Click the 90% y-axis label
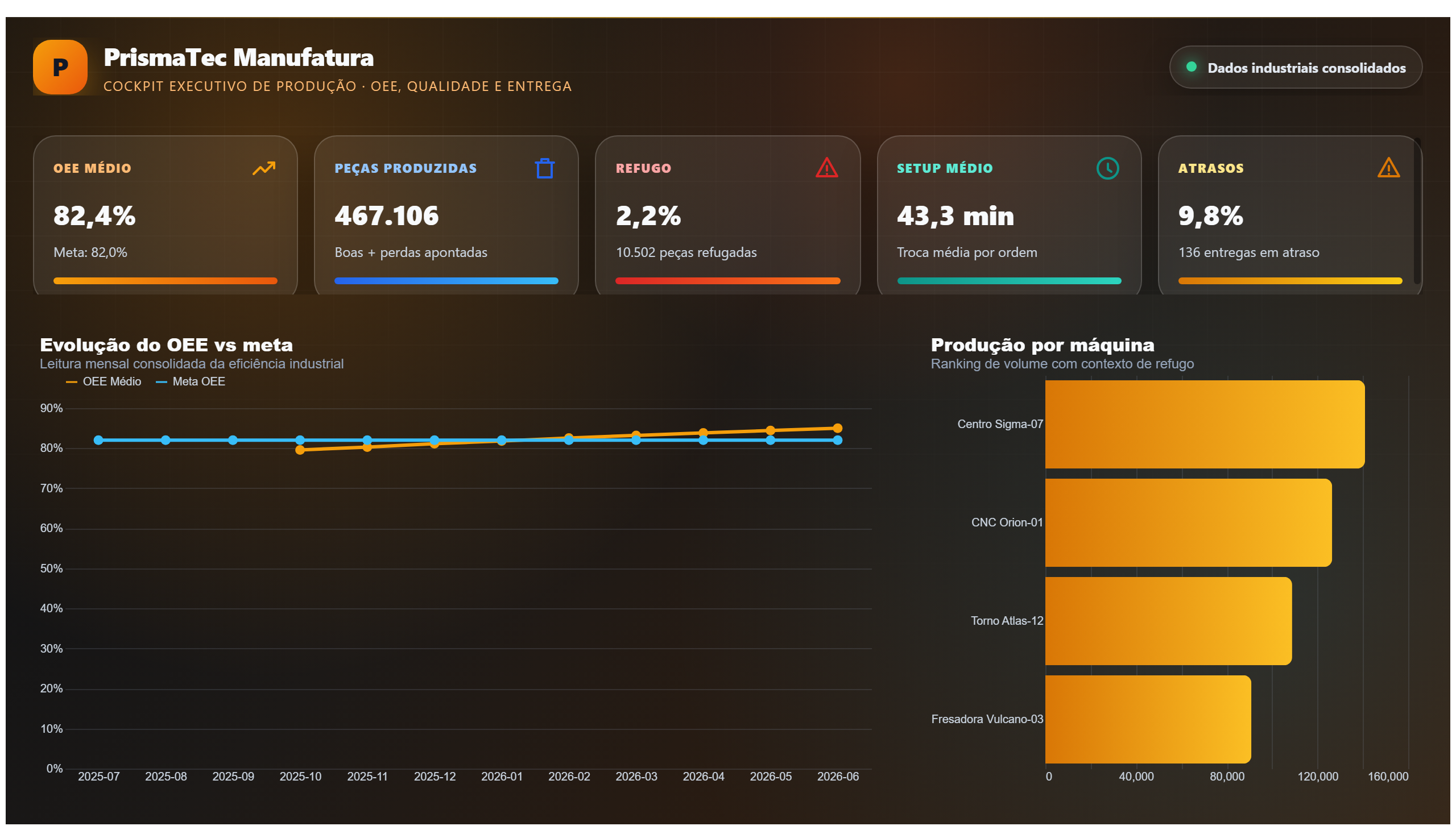The image size is (1456, 830). [x=51, y=408]
